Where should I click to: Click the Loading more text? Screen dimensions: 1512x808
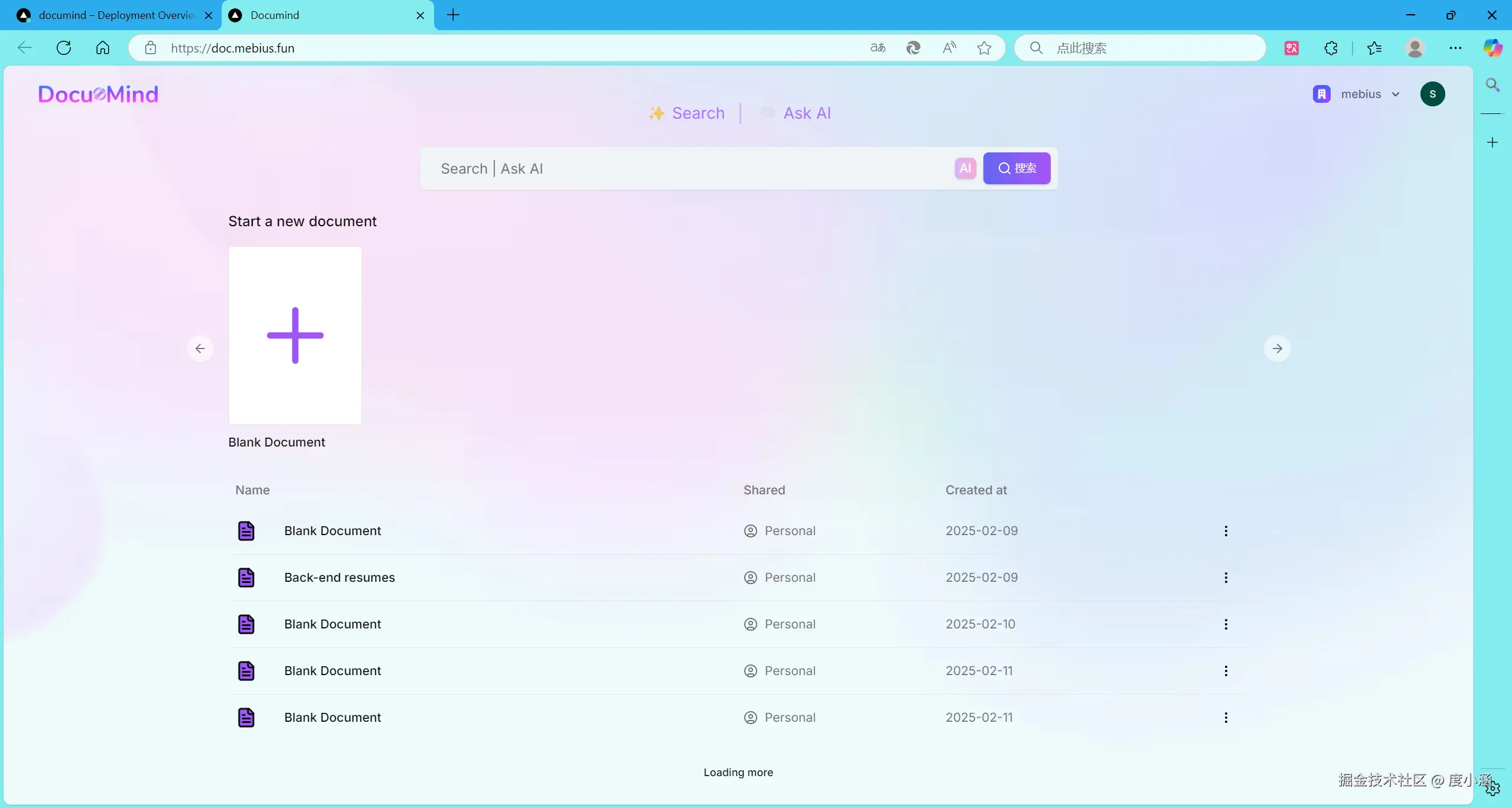tap(738, 773)
